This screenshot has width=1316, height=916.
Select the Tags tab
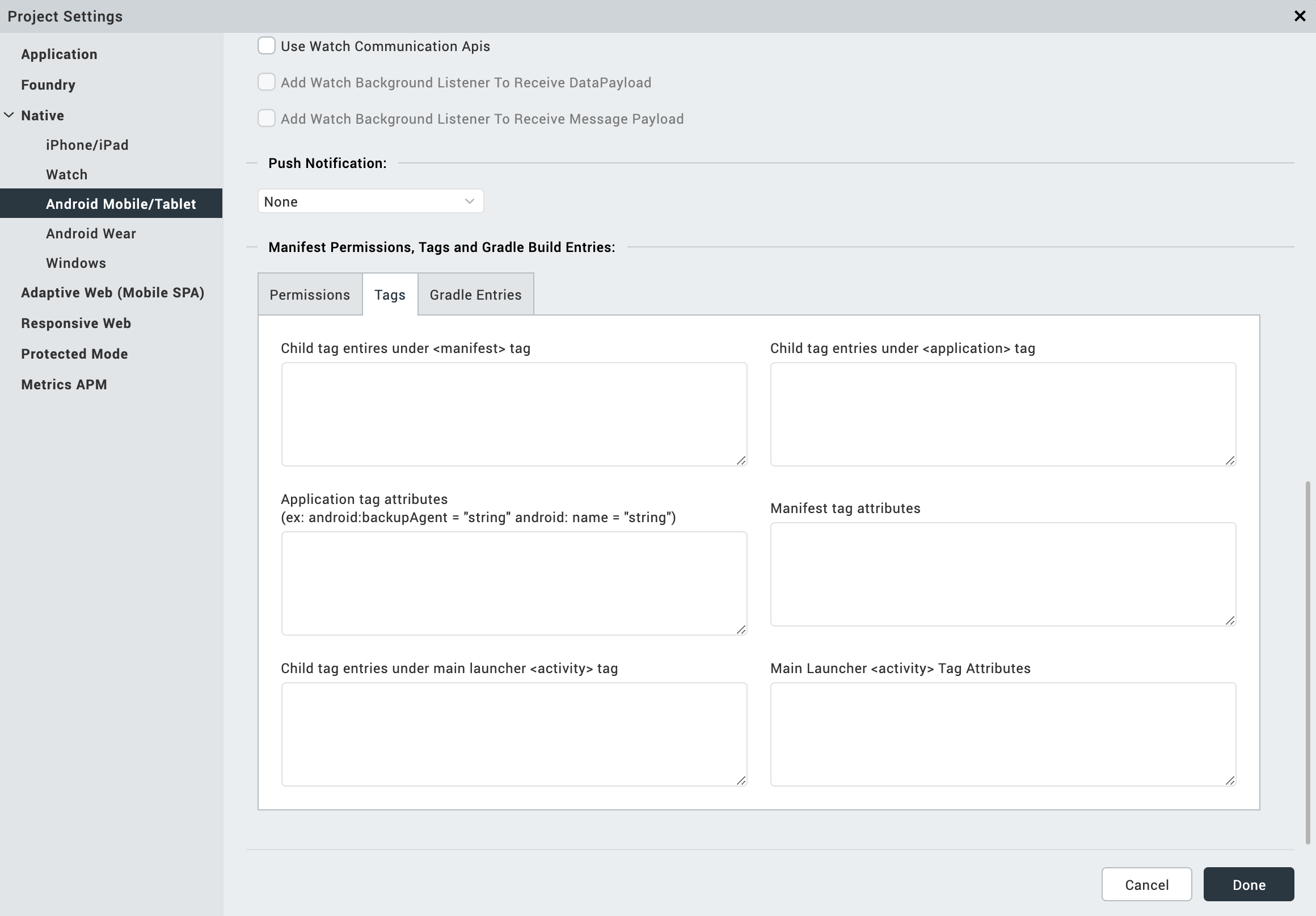tap(390, 295)
